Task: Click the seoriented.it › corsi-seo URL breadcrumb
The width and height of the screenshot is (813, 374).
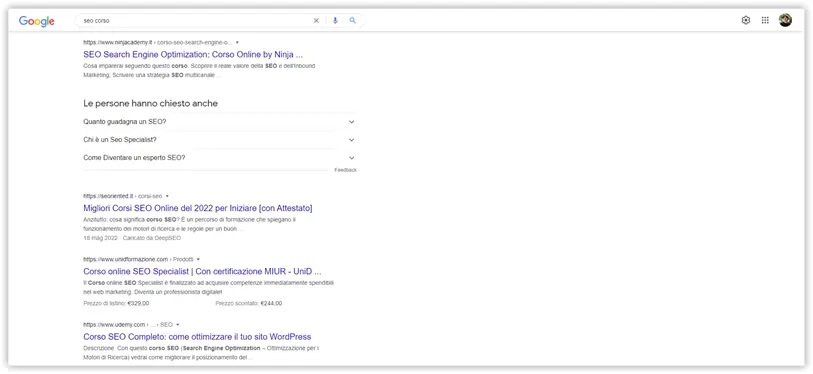Action: click(x=122, y=196)
